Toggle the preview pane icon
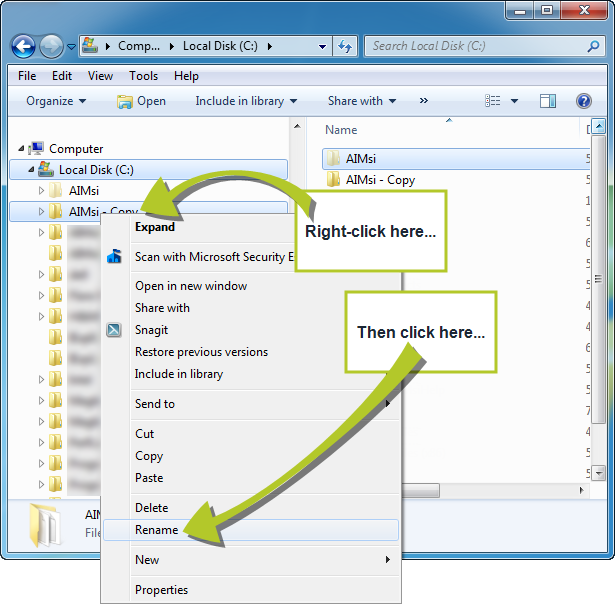Screen dimensions: 615x609 548,101
